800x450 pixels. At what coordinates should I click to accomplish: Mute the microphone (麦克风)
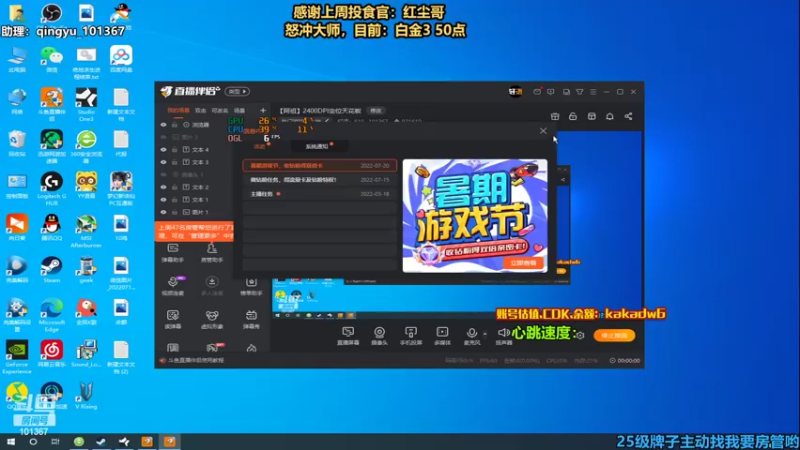pos(472,336)
